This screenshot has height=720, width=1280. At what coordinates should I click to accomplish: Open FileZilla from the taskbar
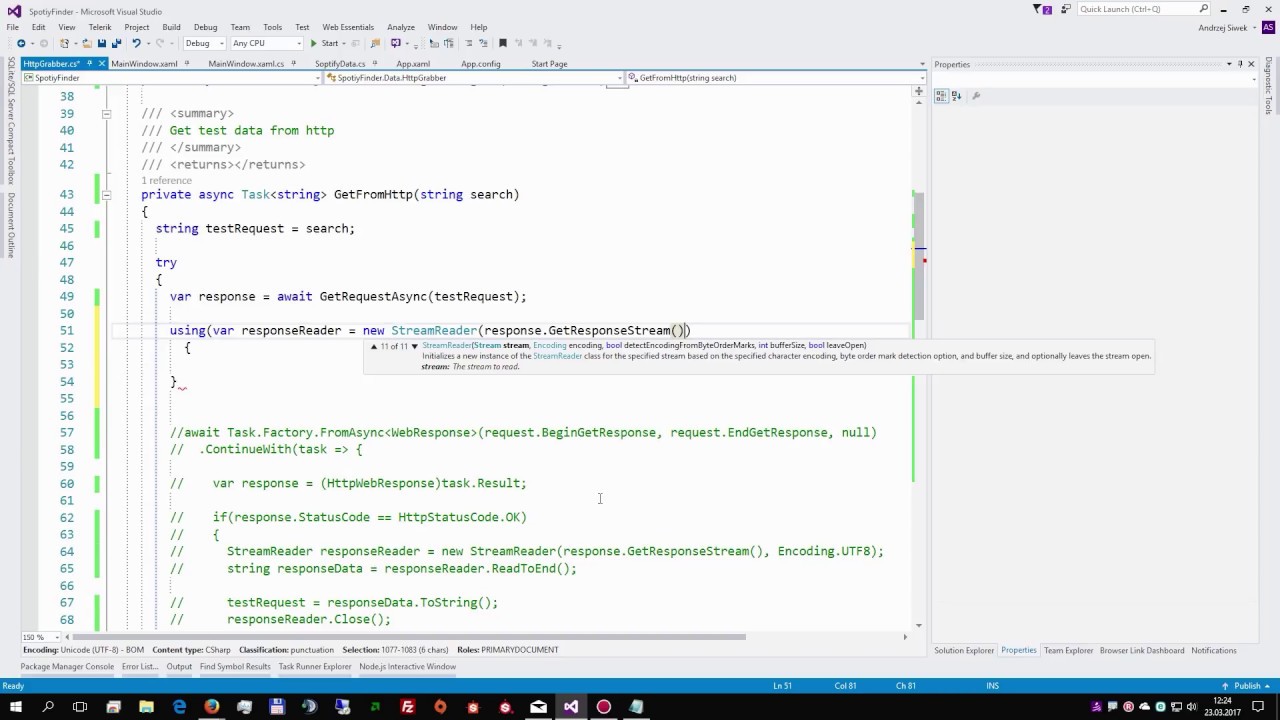408,707
